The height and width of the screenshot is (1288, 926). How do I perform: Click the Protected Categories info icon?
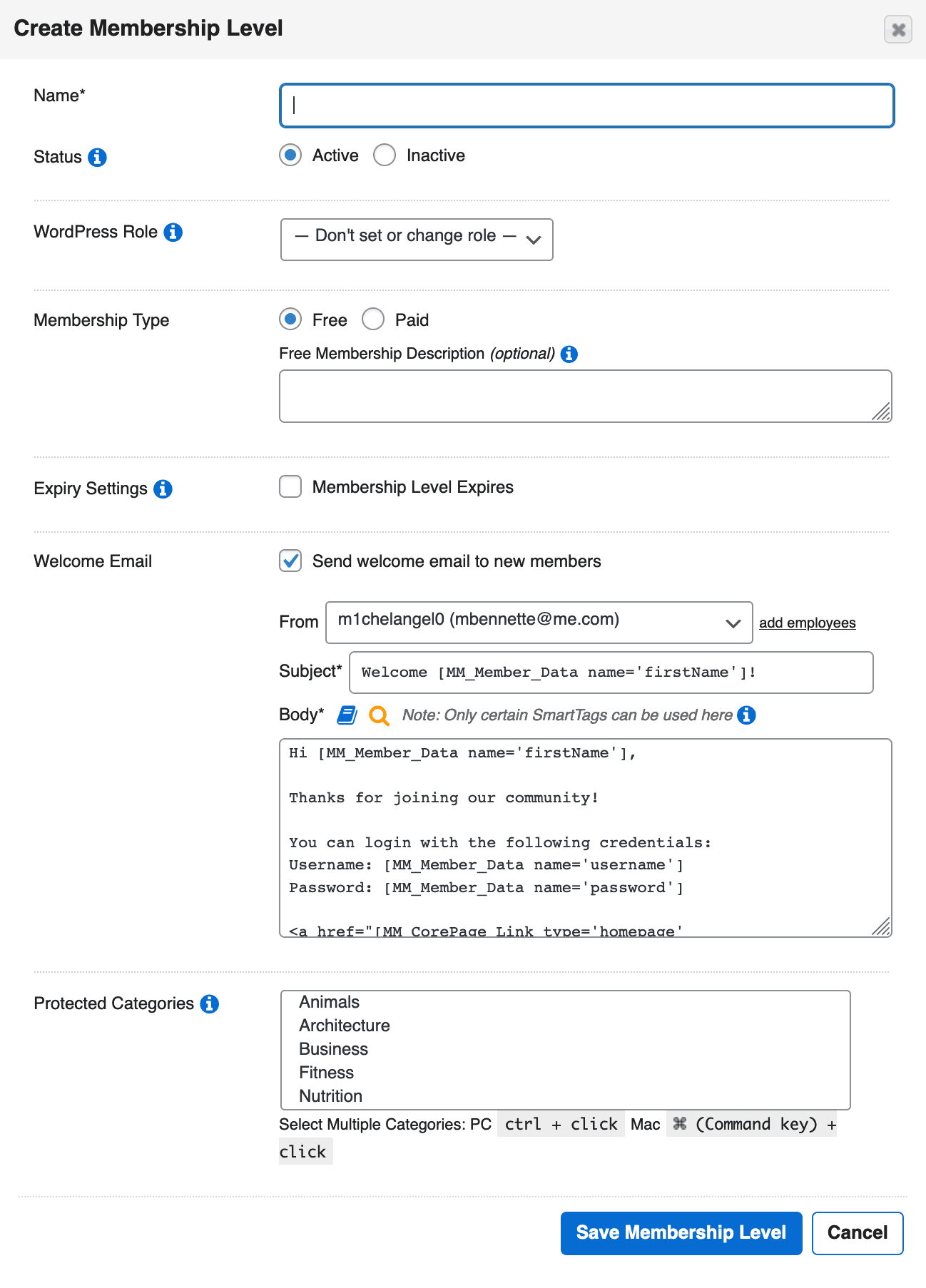[x=209, y=1003]
